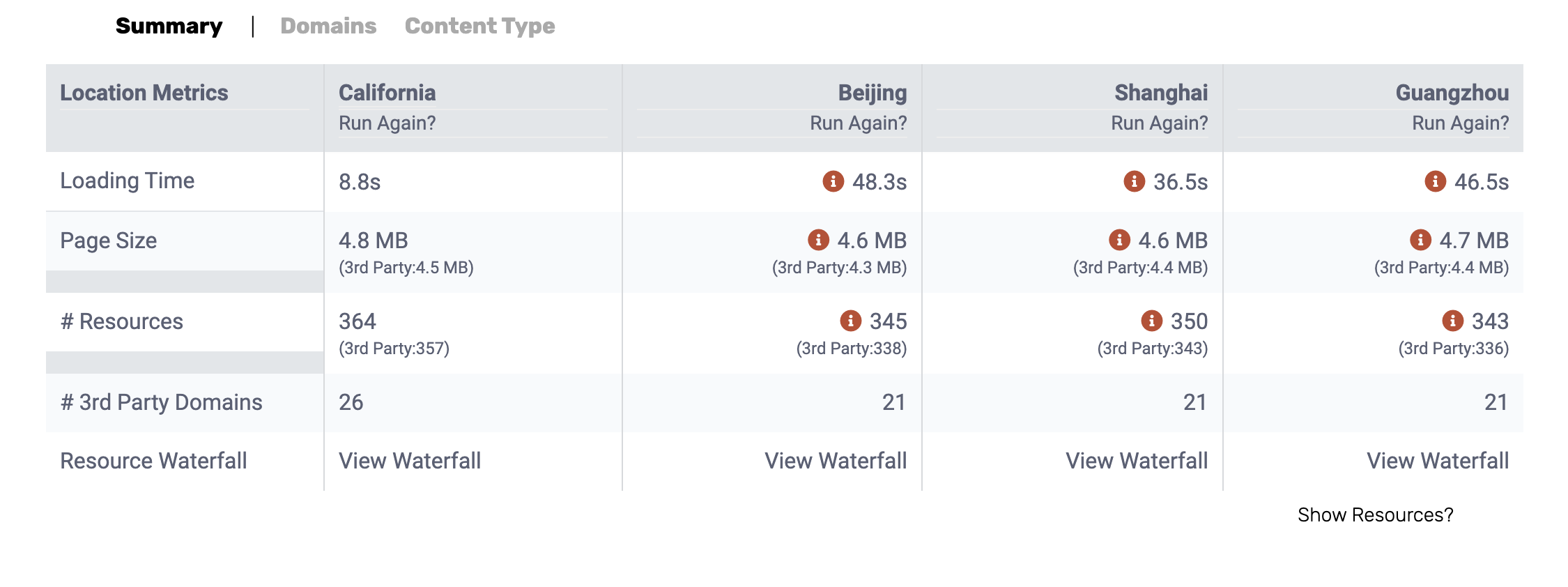Open View Waterfall for Beijing
Screen dimensions: 1568x587
point(836,461)
